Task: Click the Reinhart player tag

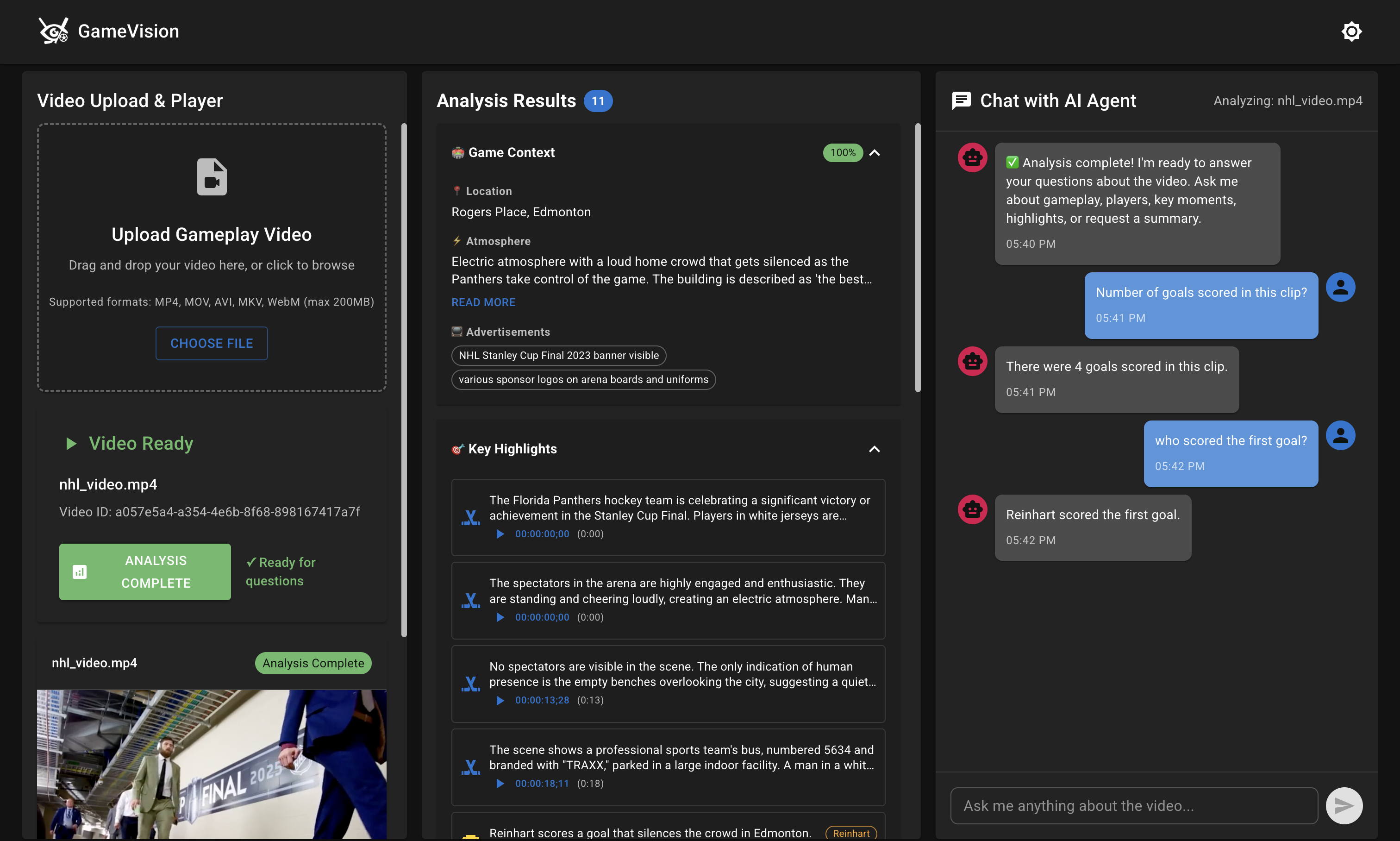Action: (x=850, y=833)
